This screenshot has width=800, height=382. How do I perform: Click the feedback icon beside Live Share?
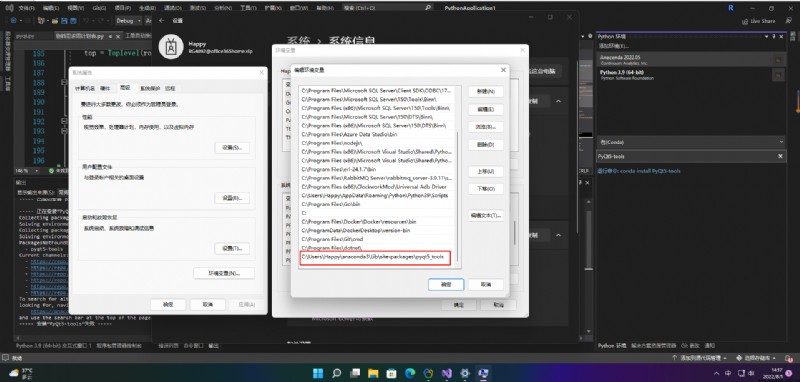tap(788, 21)
